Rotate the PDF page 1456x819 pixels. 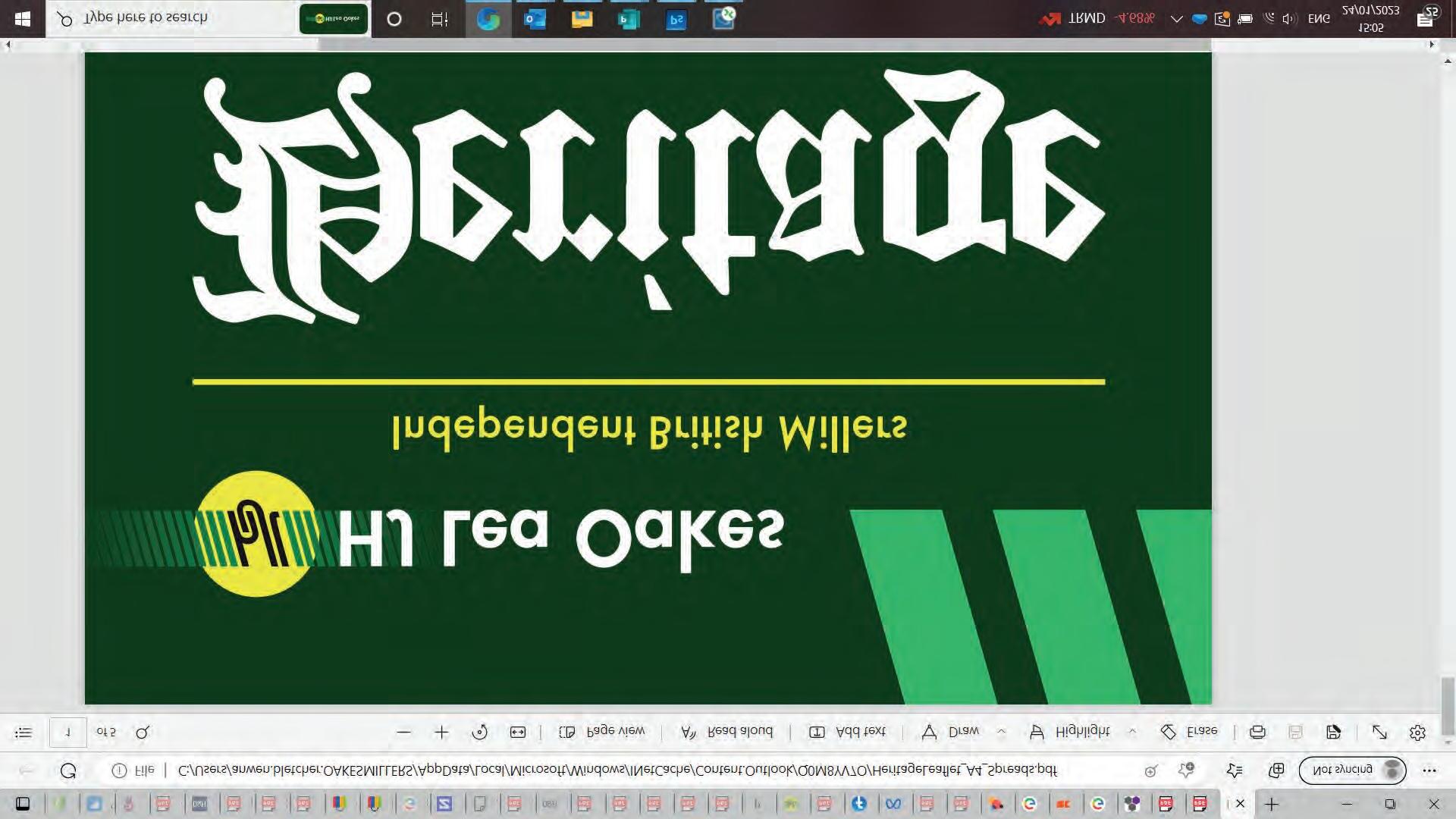coord(479,733)
